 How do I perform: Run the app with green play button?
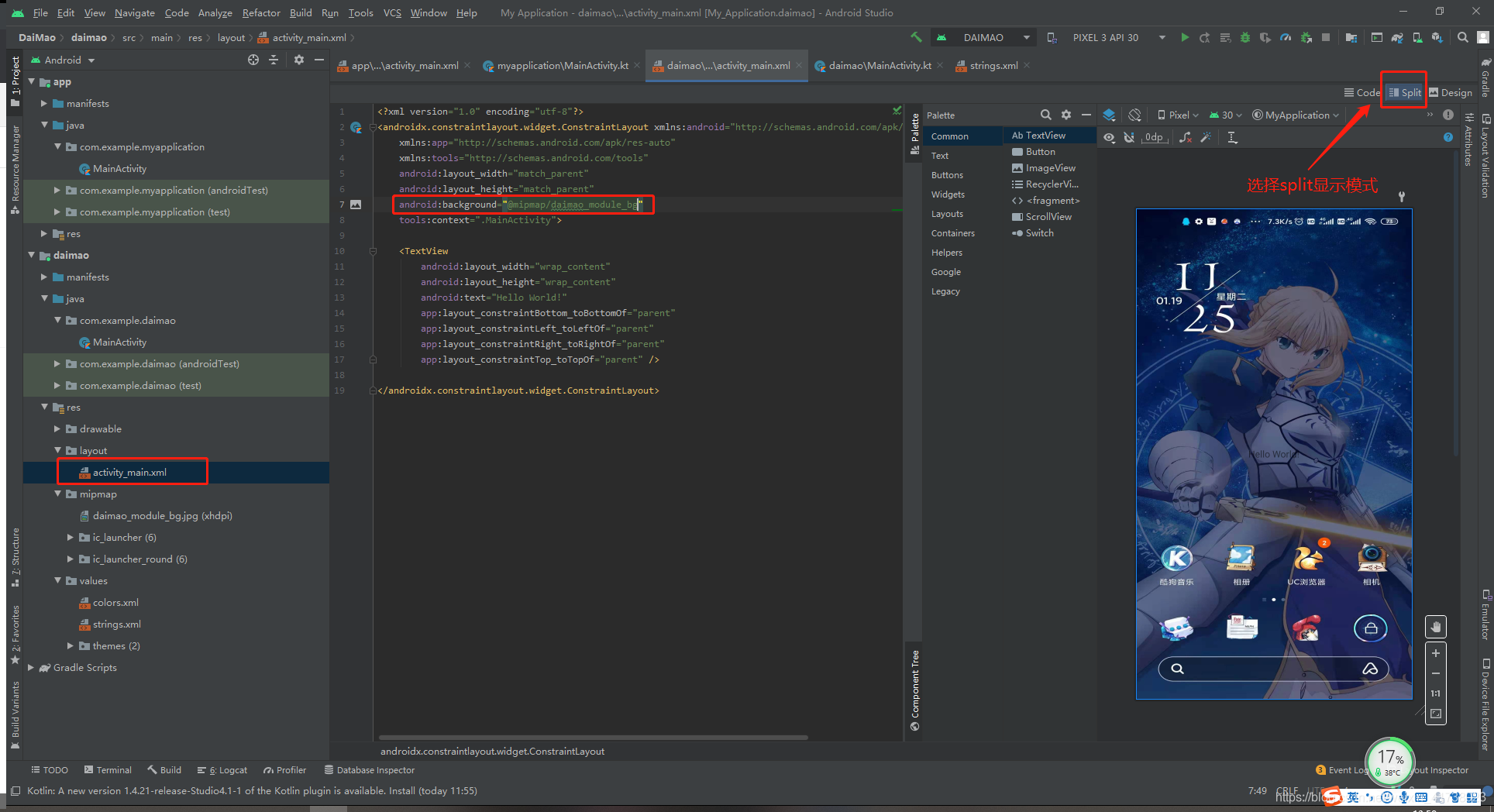coord(1185,37)
